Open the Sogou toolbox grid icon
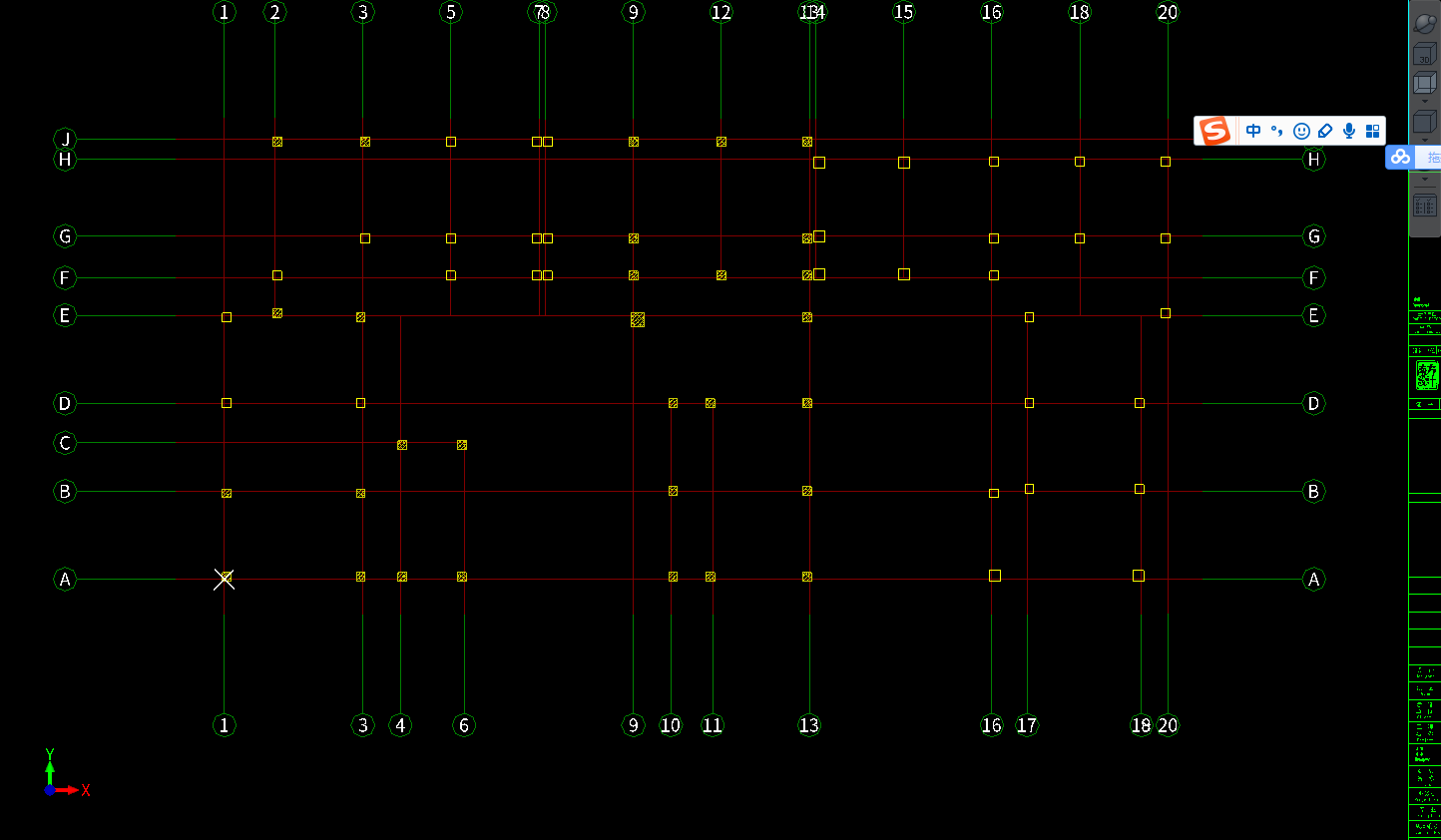1441x840 pixels. click(x=1373, y=131)
